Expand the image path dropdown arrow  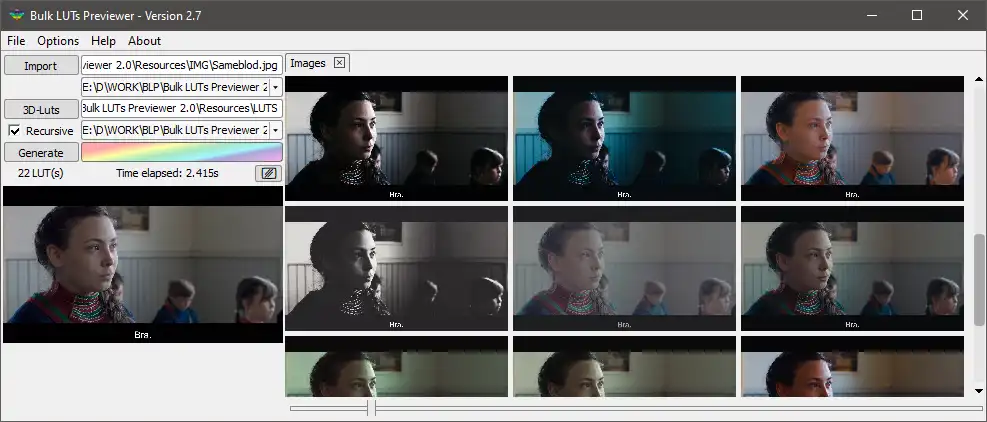(276, 87)
